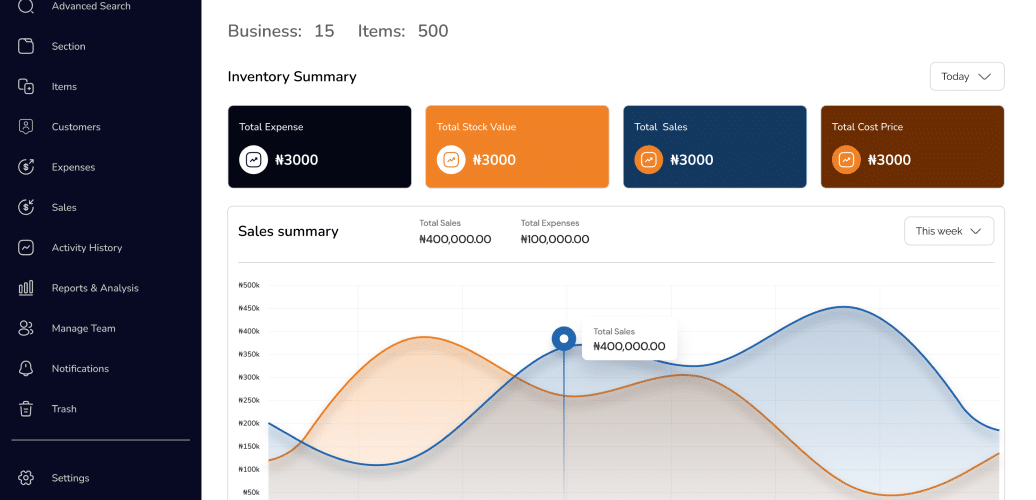
Task: Expand the This week dropdown
Action: (x=948, y=231)
